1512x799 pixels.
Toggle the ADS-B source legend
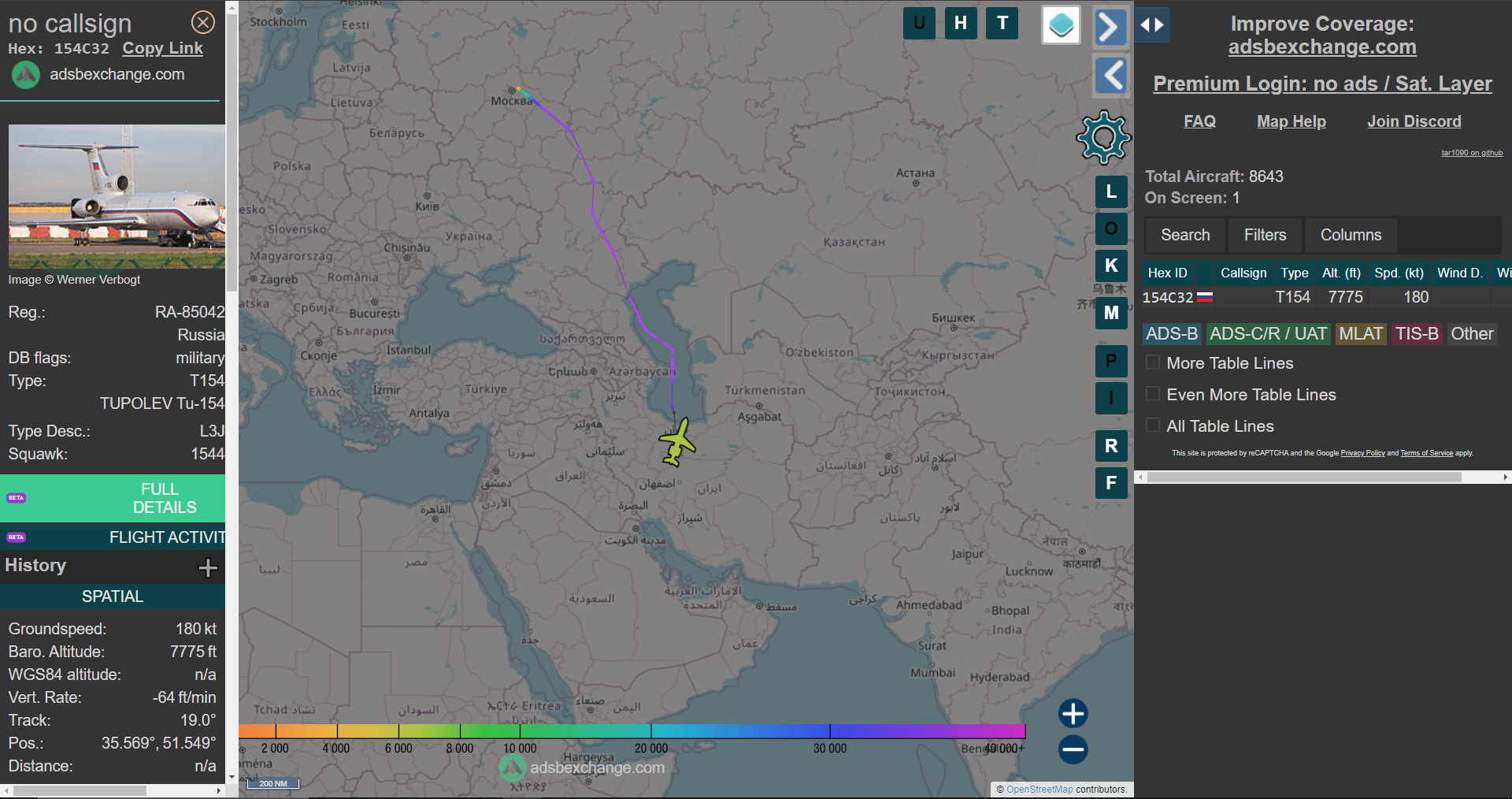pos(1172,334)
